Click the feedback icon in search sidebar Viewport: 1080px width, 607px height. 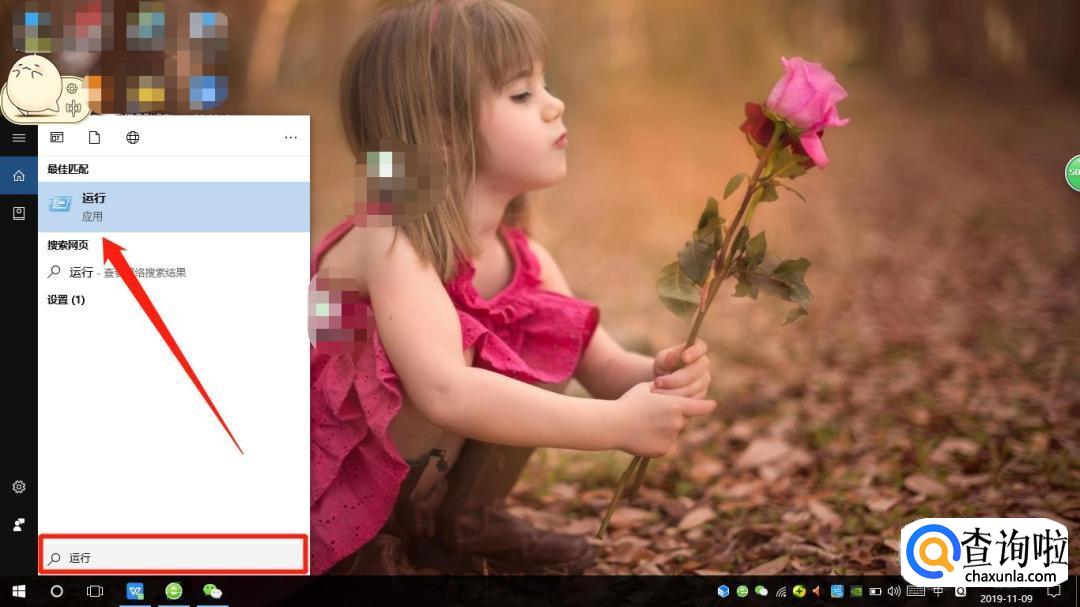[x=19, y=525]
